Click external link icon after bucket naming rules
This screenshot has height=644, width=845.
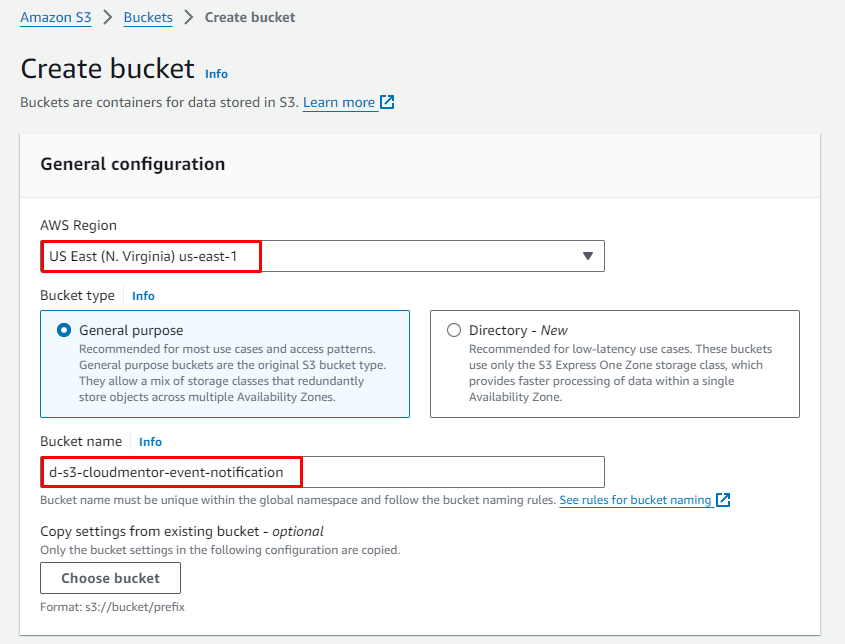click(723, 500)
